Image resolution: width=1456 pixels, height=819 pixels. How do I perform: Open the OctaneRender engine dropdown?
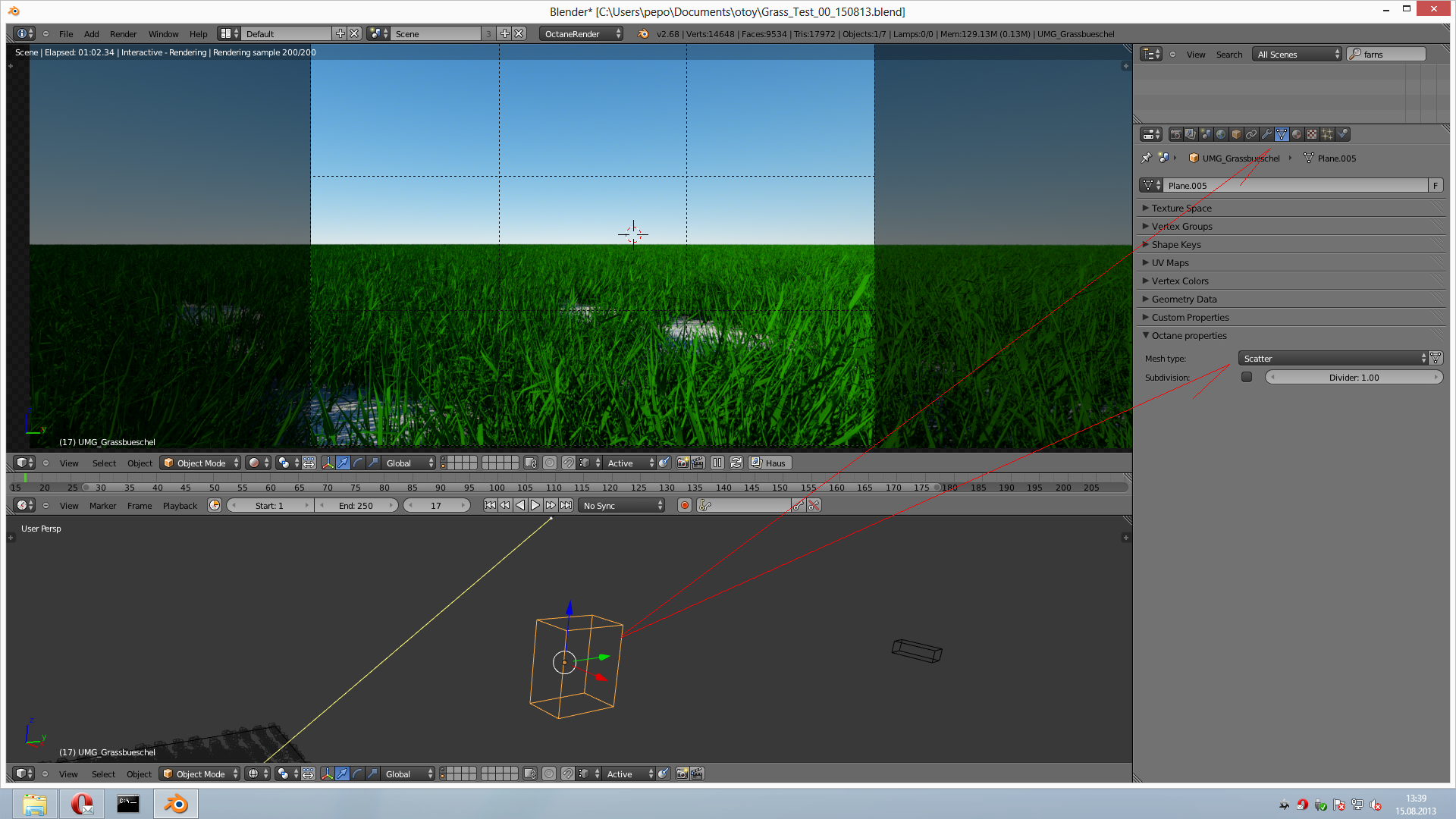(x=581, y=33)
